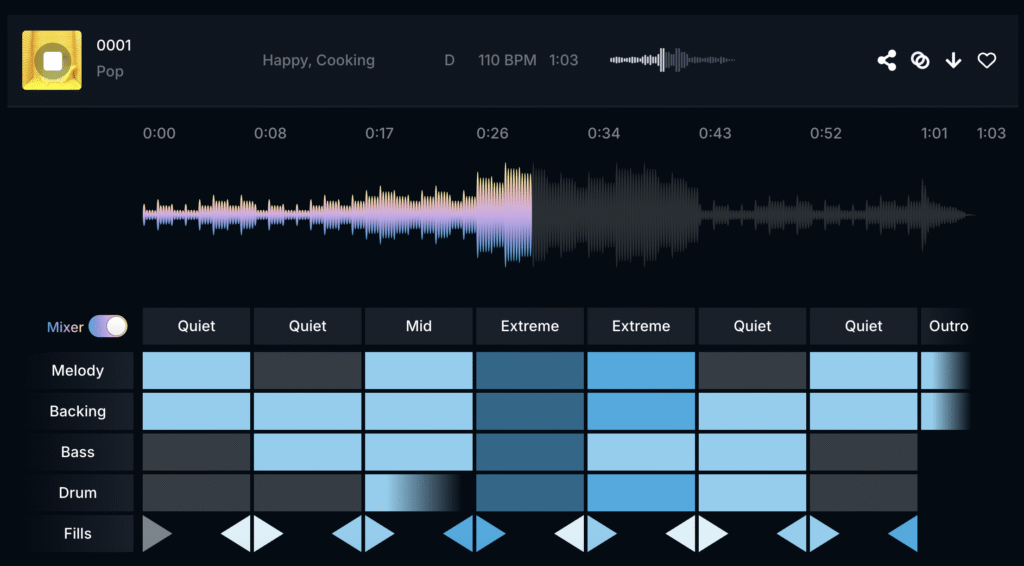
Task: Click the share icon
Action: [x=886, y=60]
